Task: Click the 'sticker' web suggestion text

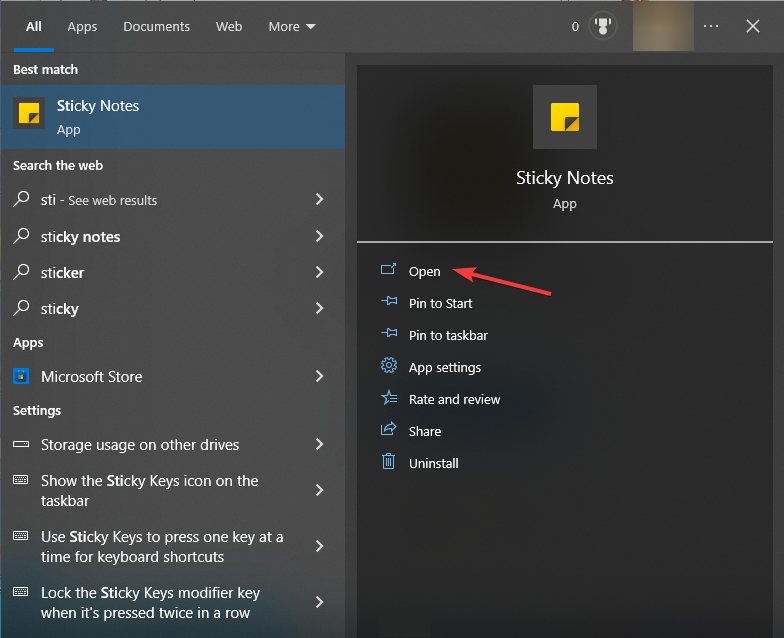Action: point(62,272)
